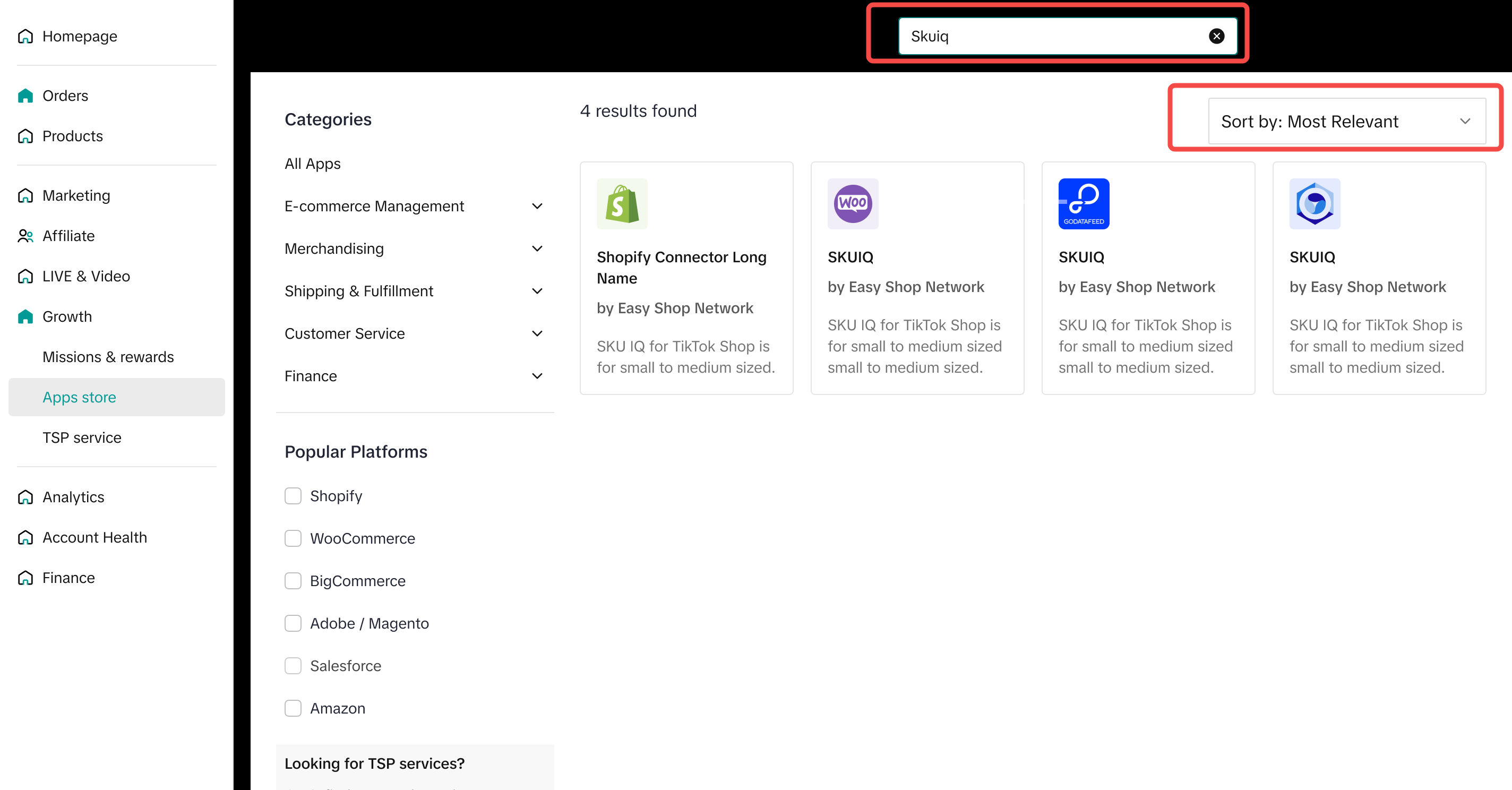This screenshot has width=1512, height=790.
Task: Click the Shopify app logo icon
Action: [x=622, y=204]
